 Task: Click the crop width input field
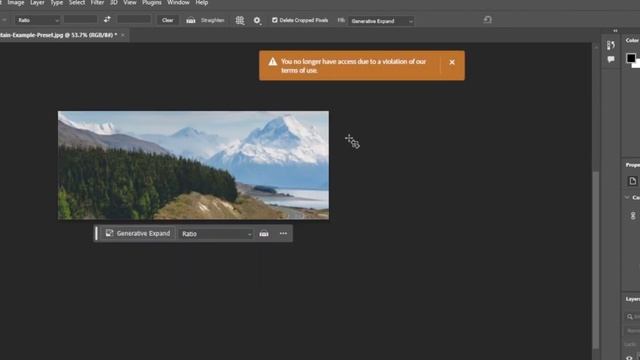click(80, 20)
